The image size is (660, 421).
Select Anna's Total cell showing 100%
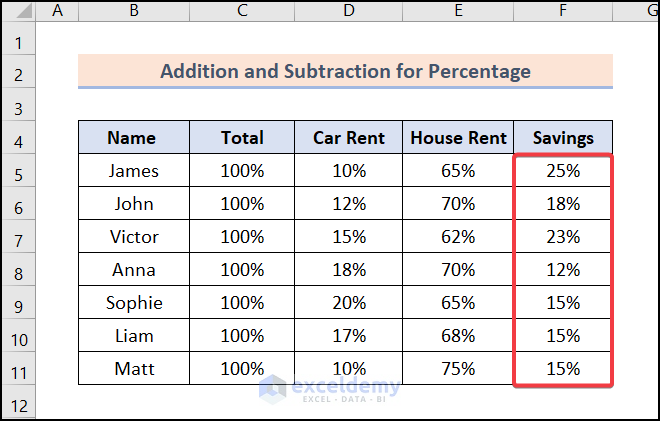(x=242, y=270)
